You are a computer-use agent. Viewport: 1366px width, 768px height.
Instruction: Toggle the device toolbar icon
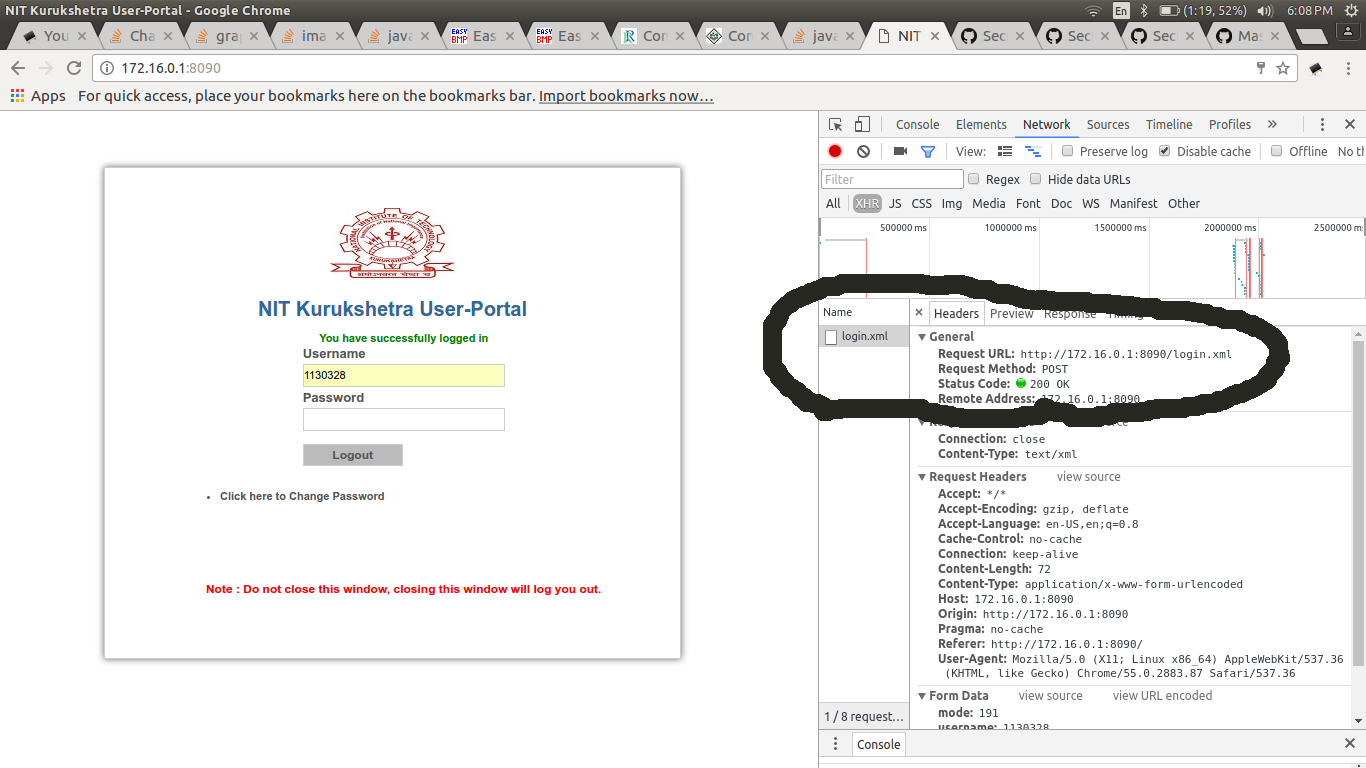[x=862, y=125]
